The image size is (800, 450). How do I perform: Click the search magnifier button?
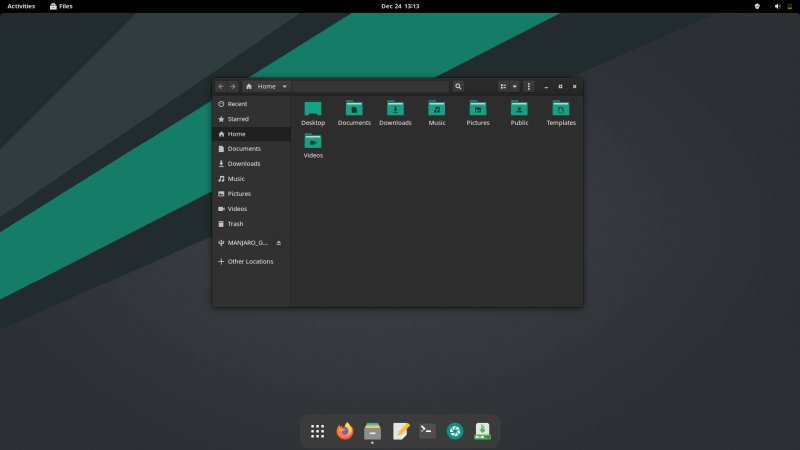pos(458,87)
